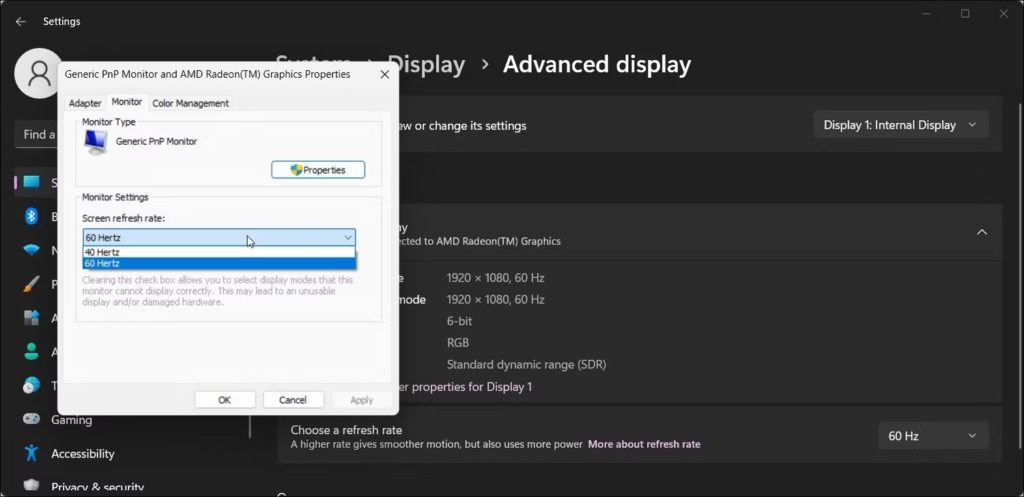Open the Accessibility figure icon

[31, 453]
